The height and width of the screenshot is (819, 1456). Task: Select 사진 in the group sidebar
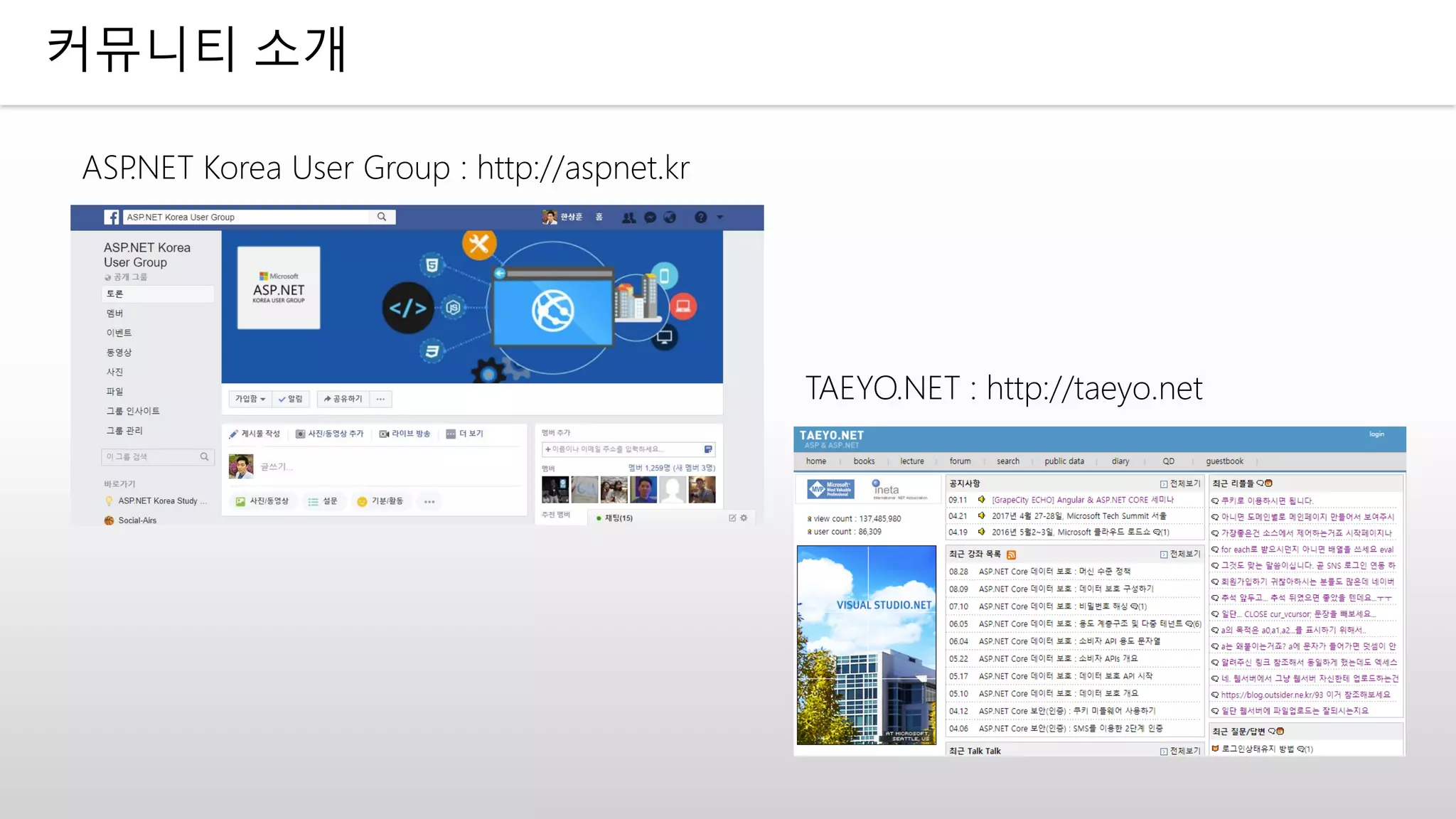[115, 372]
